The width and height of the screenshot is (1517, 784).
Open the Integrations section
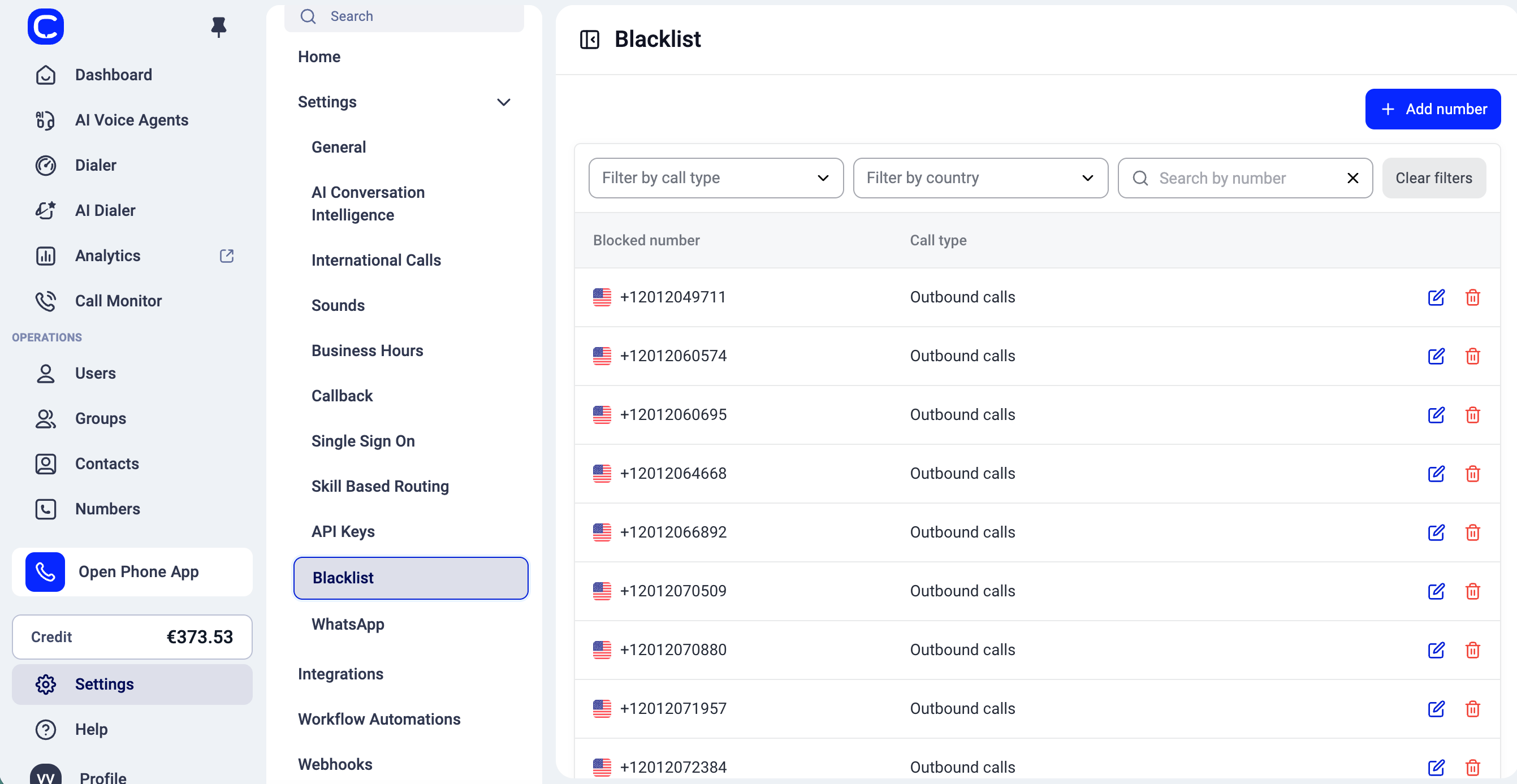pos(340,674)
